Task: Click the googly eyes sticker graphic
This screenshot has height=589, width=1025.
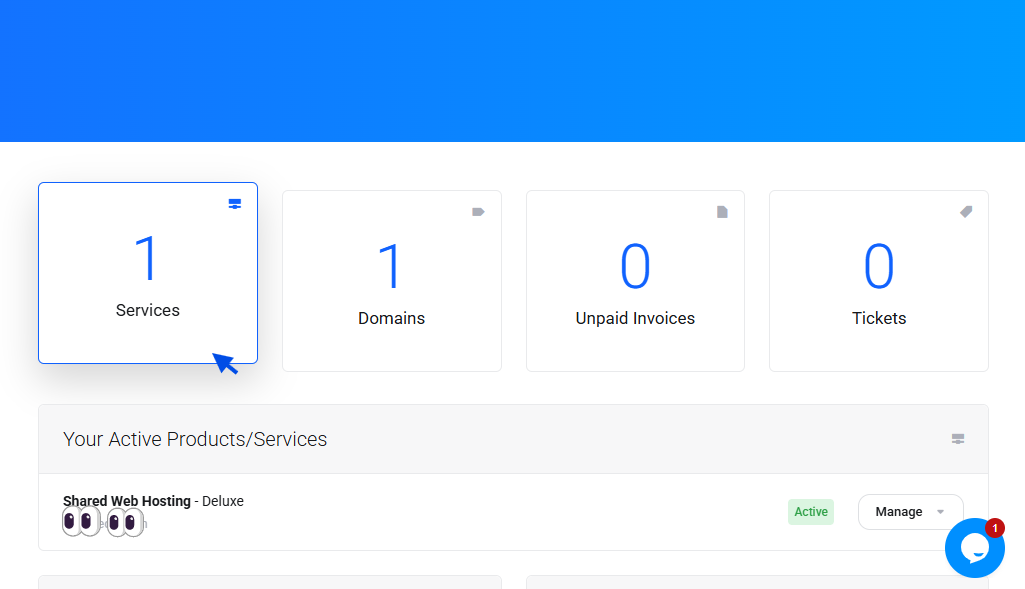Action: [103, 522]
